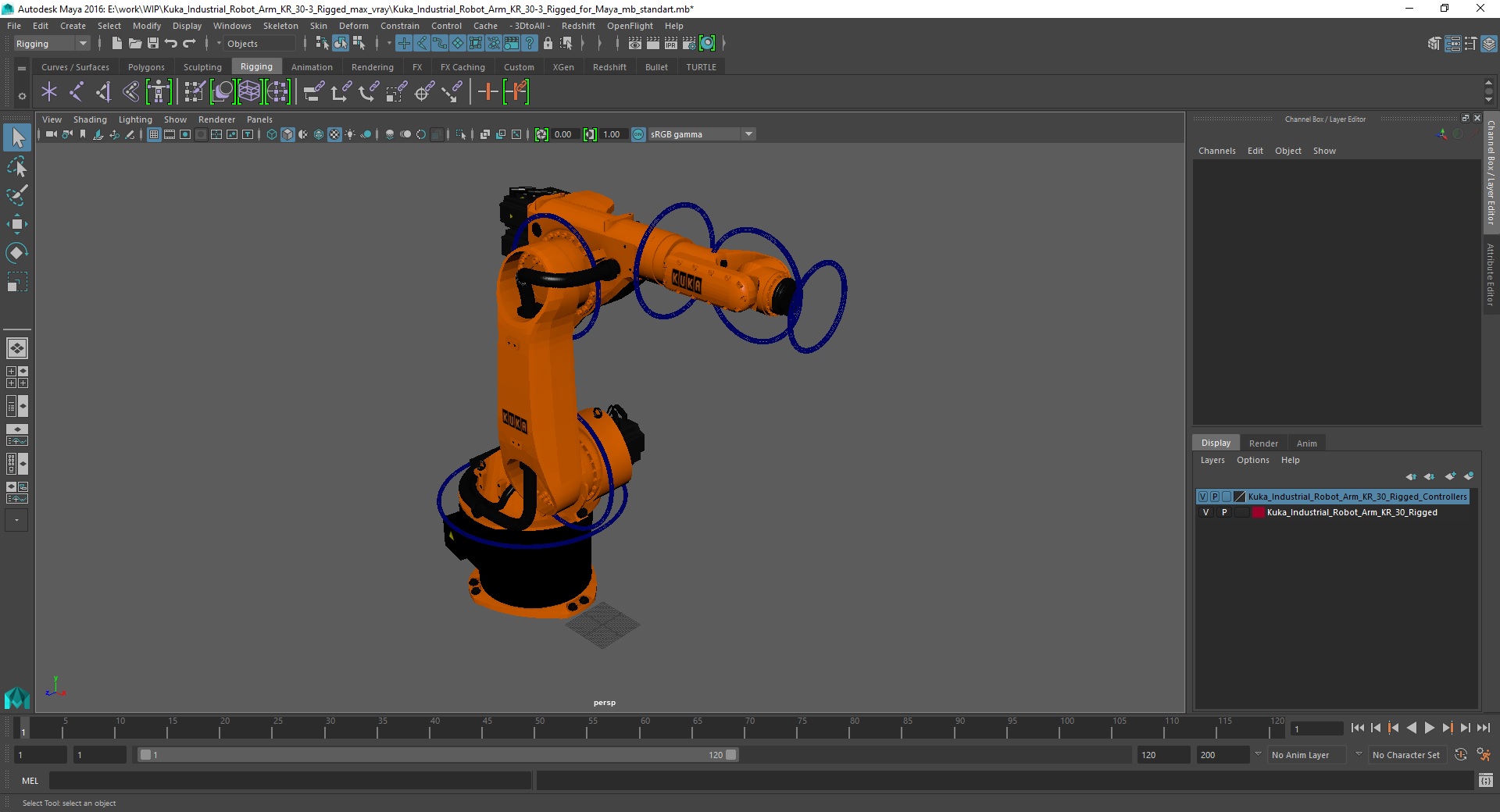Viewport: 1500px width, 812px height.
Task: Click the shelf editor gear icon
Action: pyautogui.click(x=22, y=97)
